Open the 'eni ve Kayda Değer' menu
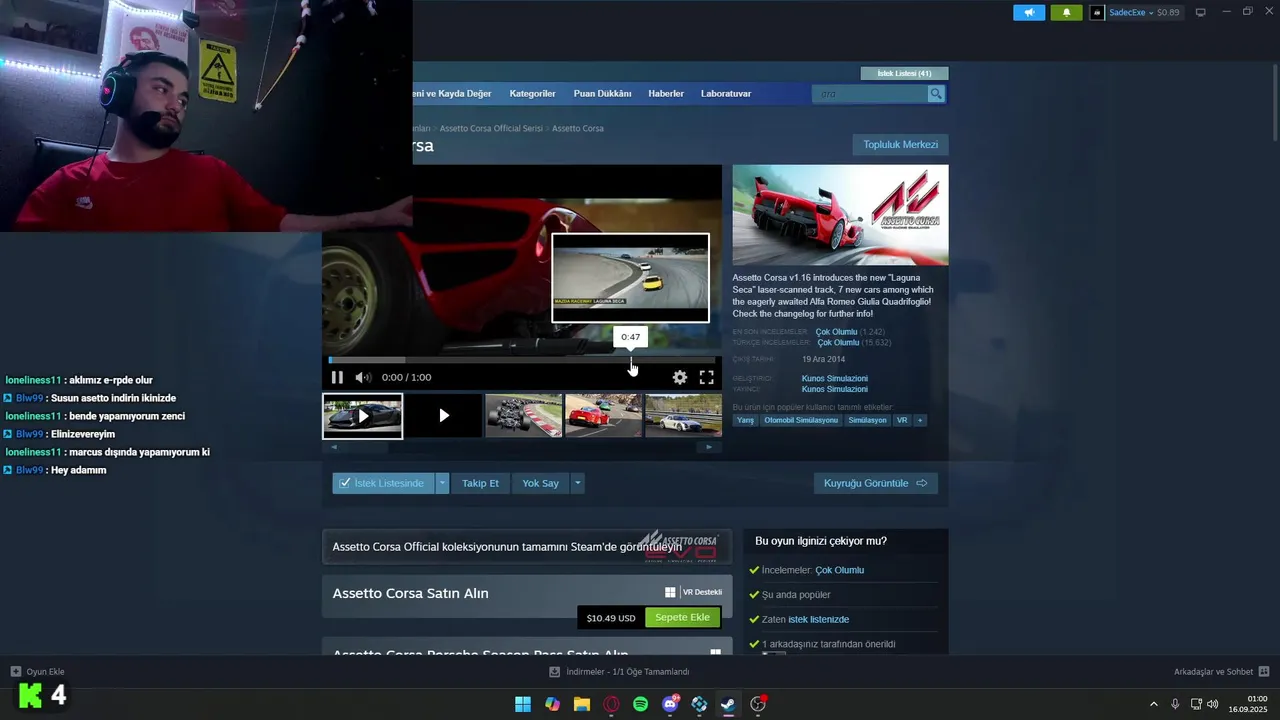Image resolution: width=1280 pixels, height=720 pixels. coord(452,94)
